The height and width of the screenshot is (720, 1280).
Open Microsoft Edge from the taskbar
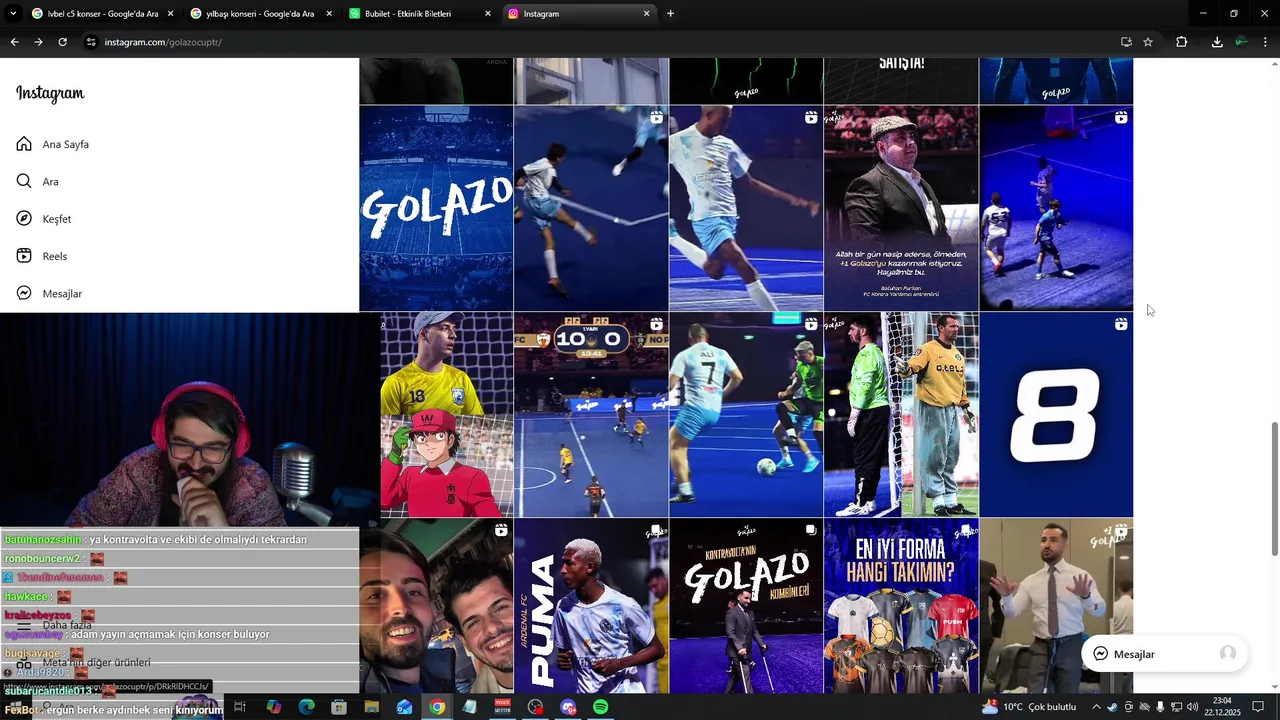coord(306,707)
